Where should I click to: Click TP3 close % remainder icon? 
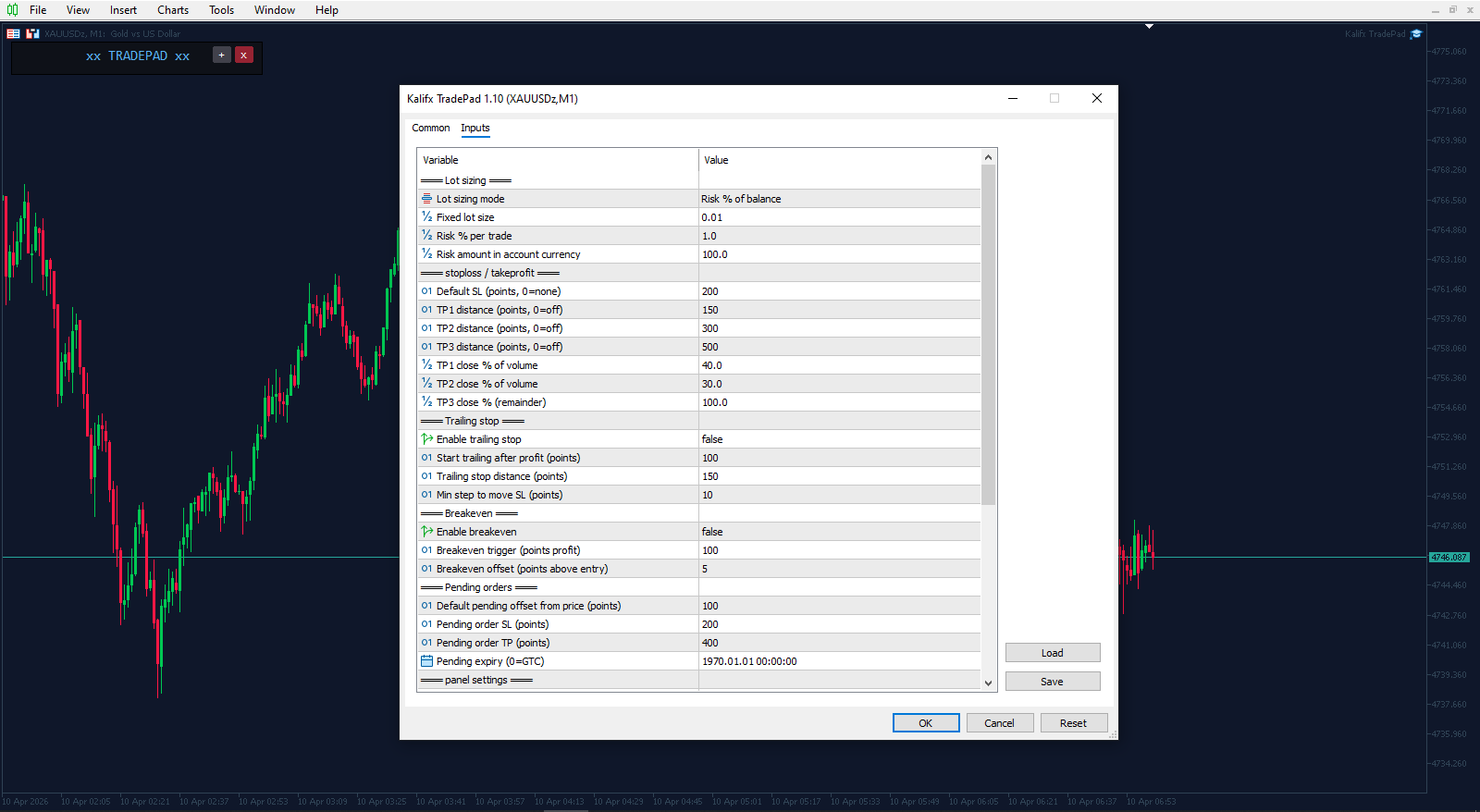[426, 402]
